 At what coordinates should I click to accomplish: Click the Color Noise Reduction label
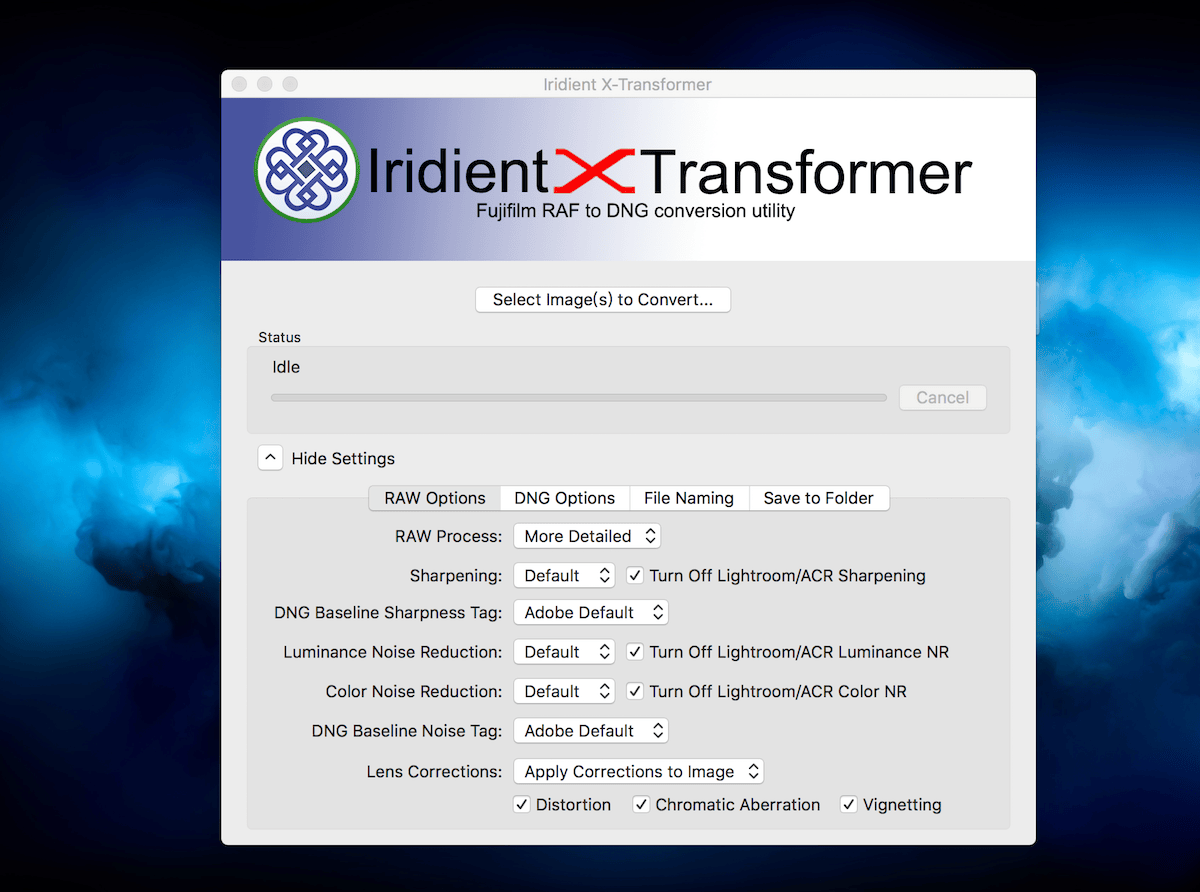click(414, 691)
